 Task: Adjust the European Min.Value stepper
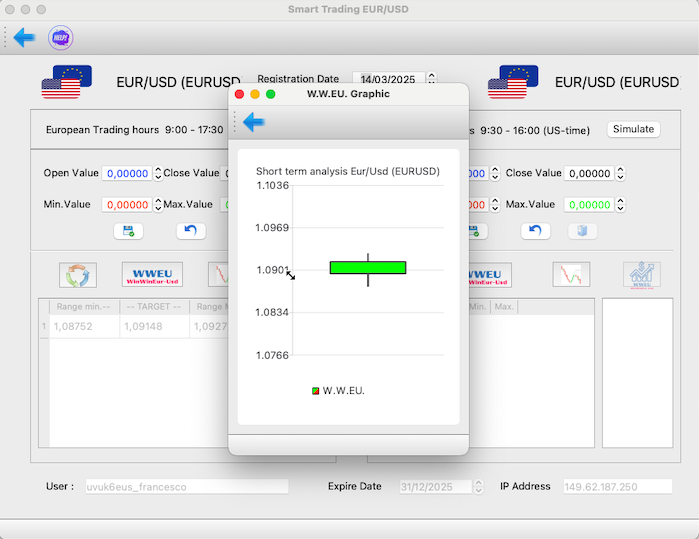click(158, 205)
